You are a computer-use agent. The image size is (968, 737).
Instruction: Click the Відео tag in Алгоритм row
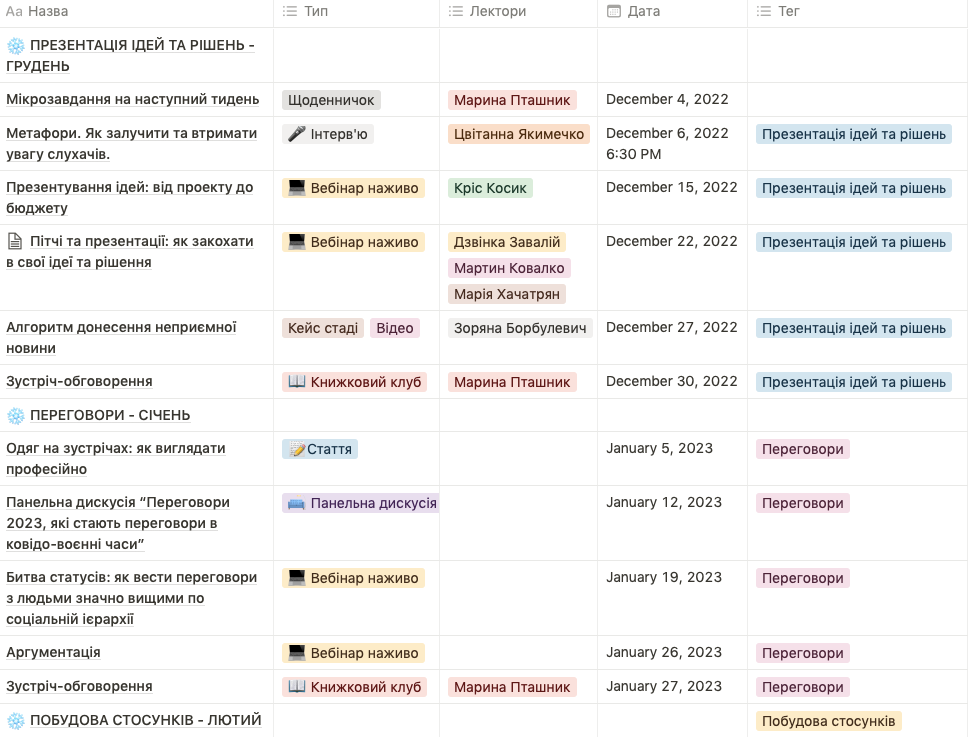(395, 328)
